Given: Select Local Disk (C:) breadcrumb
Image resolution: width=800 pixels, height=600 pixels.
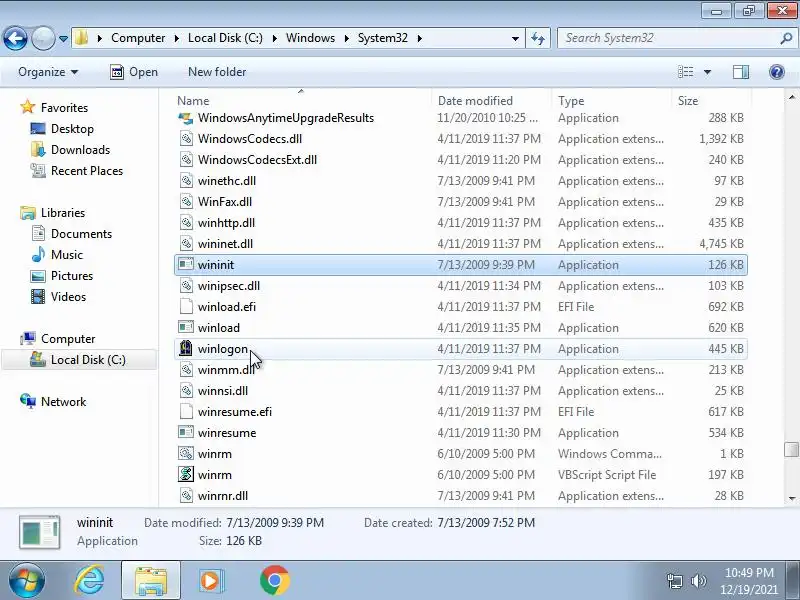Looking at the screenshot, I should (x=225, y=38).
